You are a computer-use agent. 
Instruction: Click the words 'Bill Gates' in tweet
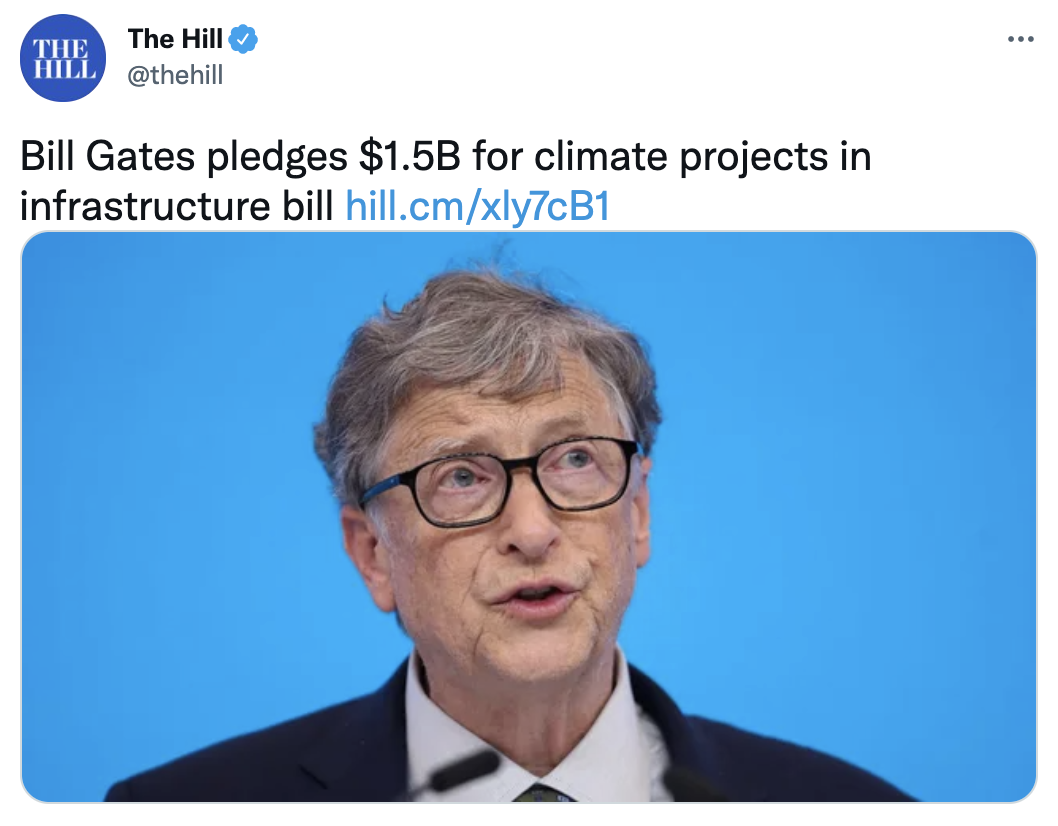click(108, 157)
